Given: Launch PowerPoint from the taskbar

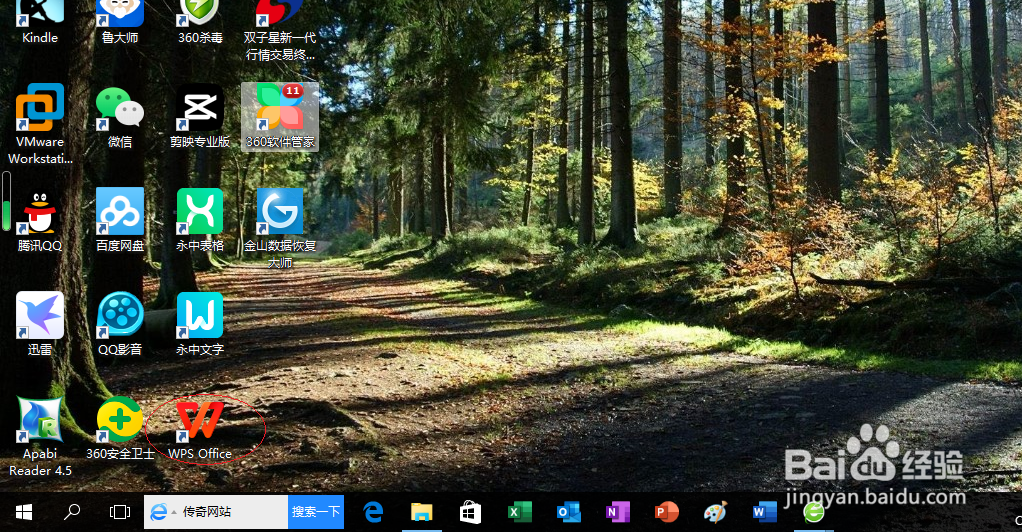Looking at the screenshot, I should click(666, 512).
